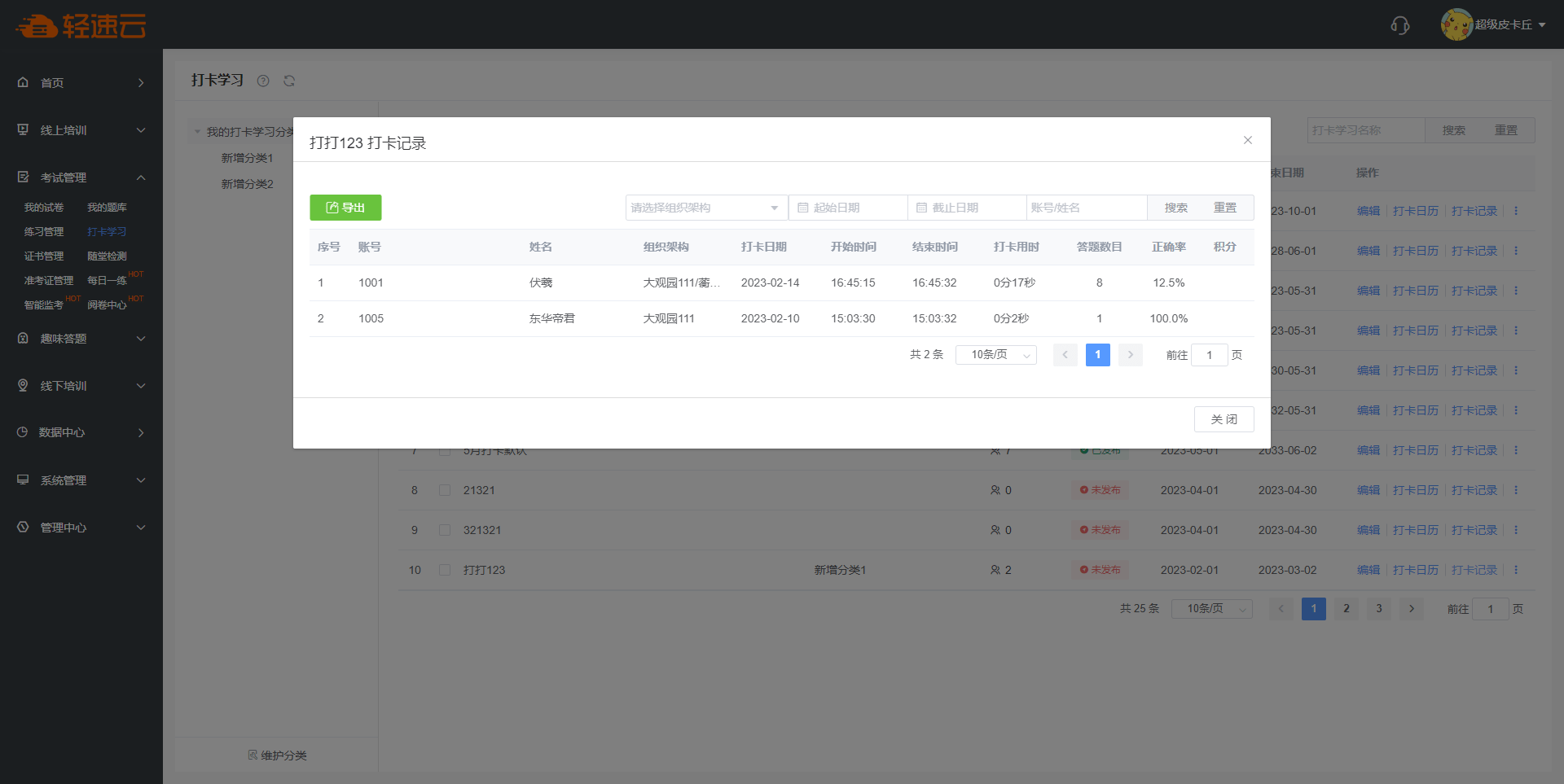Open the 请选择组织架构 dropdown
Screen dimensions: 1564x784
[x=705, y=208]
